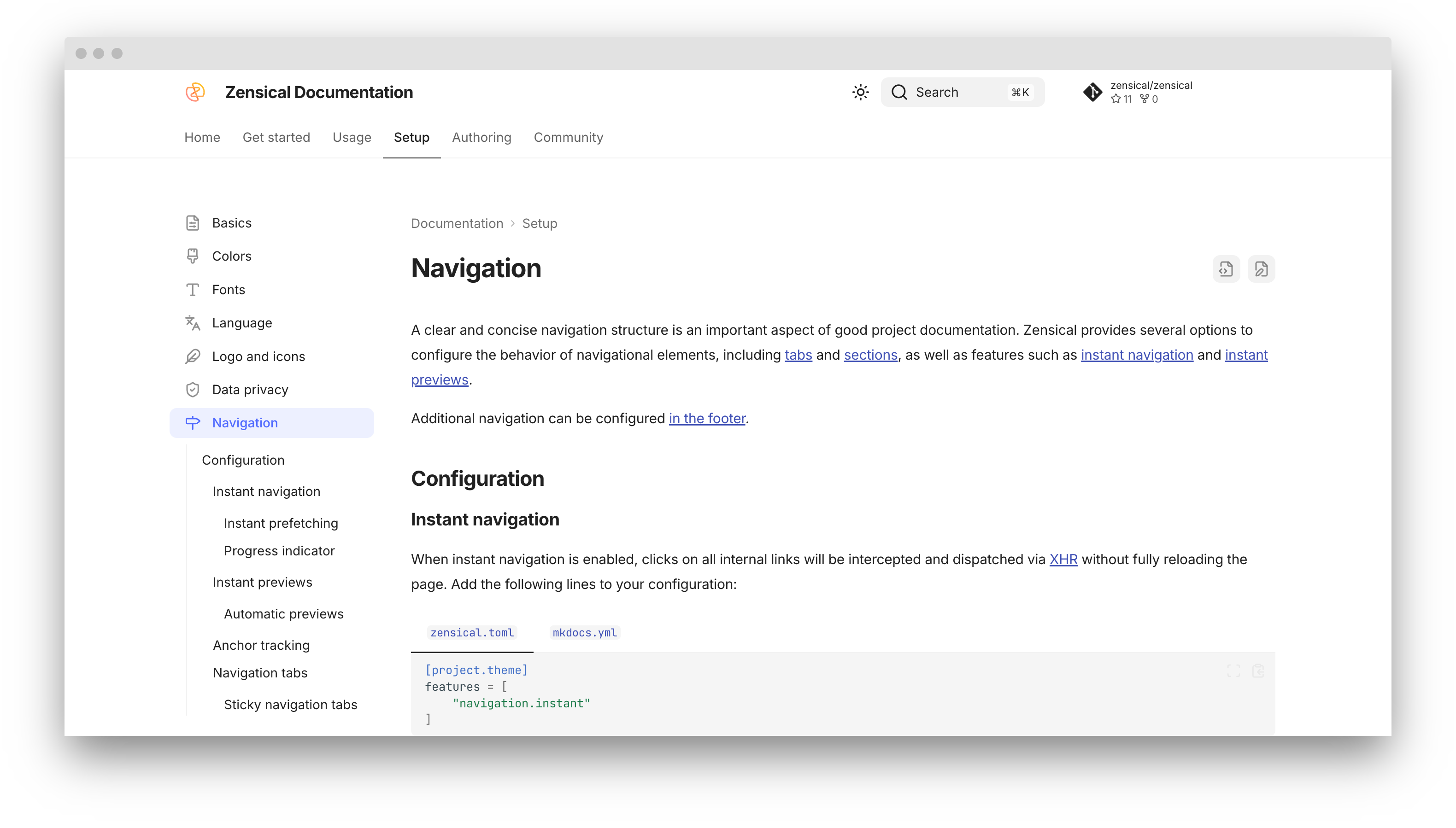Click the Logo and icons feather icon

click(x=193, y=356)
